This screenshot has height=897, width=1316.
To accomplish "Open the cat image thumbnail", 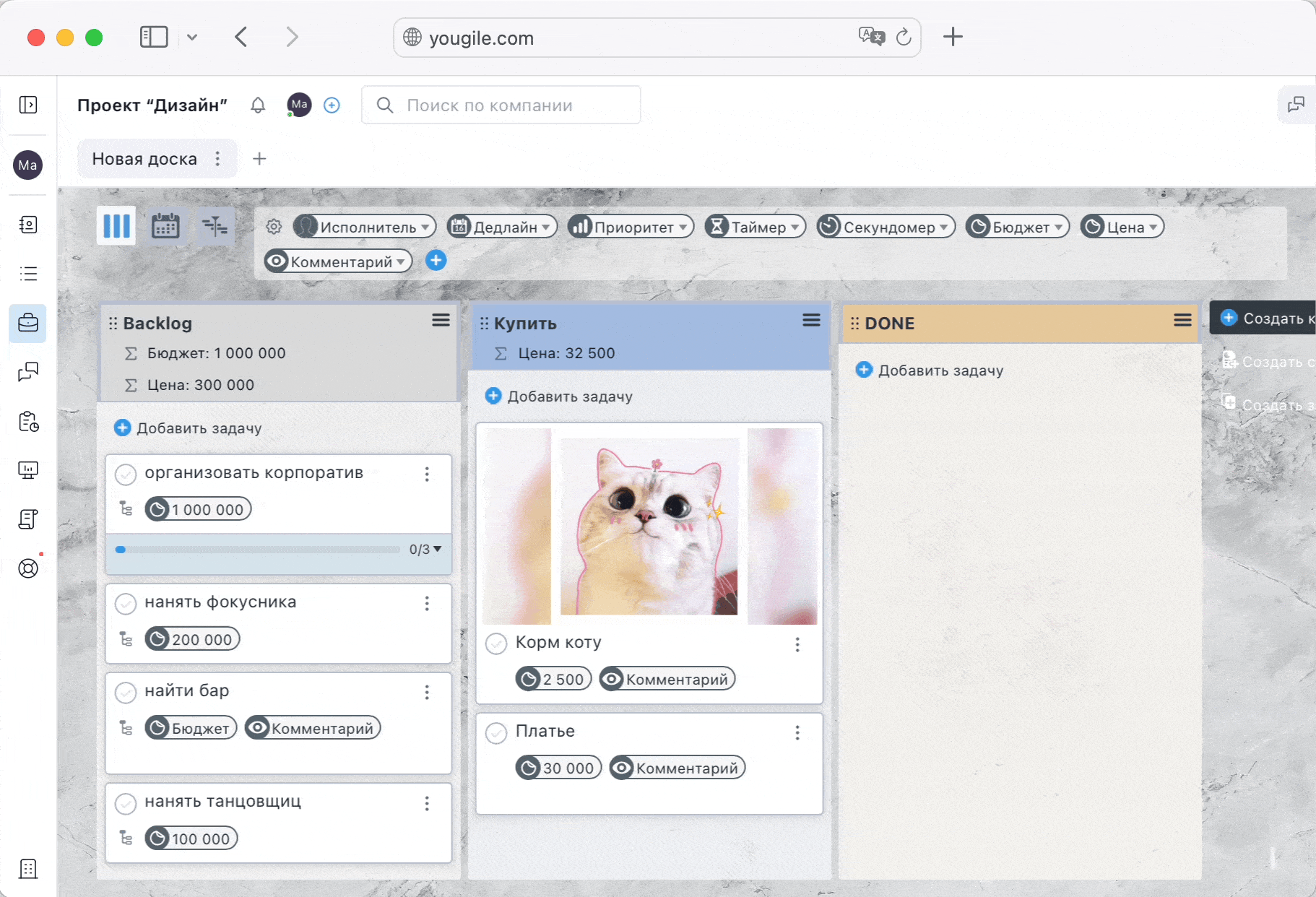I will pos(649,526).
